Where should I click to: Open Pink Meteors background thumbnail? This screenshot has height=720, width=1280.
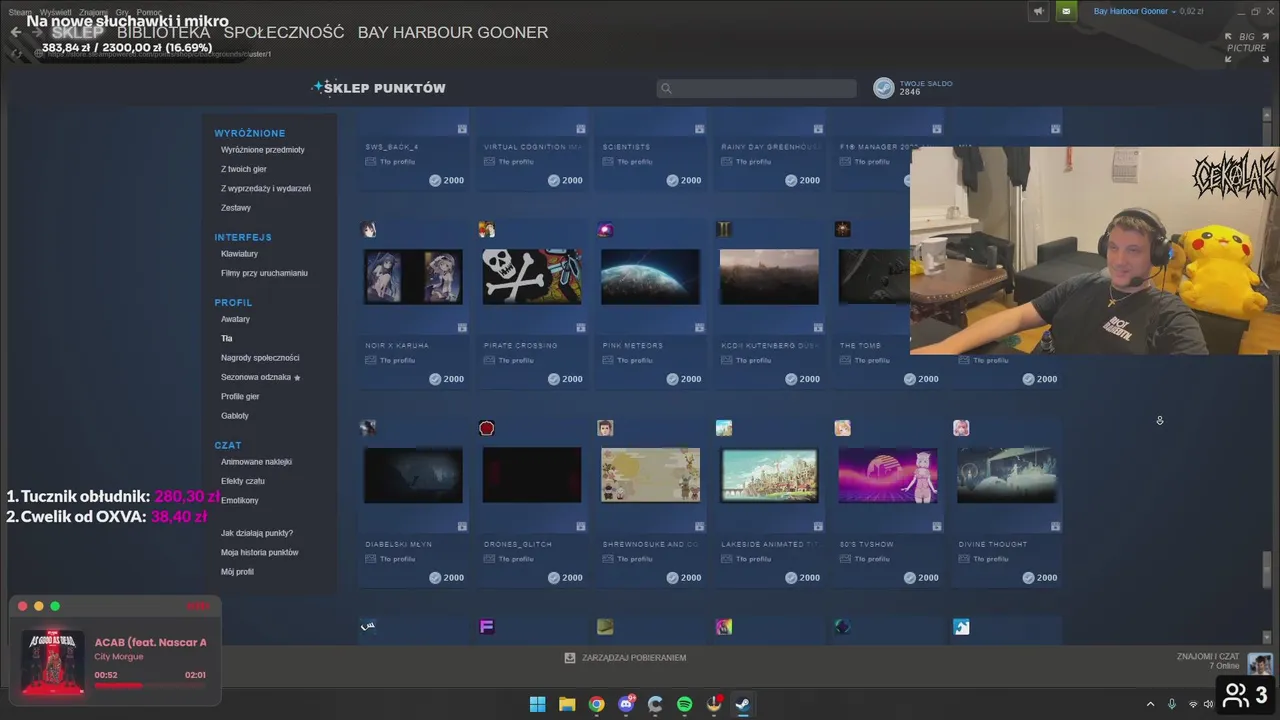tap(650, 277)
